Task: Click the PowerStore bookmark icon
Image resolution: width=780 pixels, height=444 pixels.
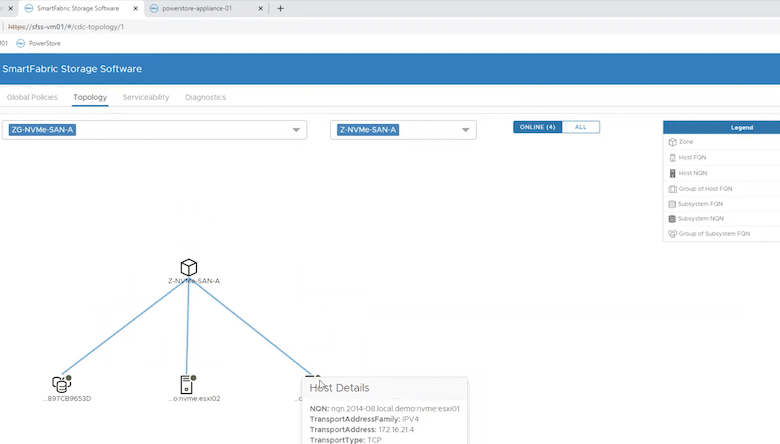Action: pyautogui.click(x=20, y=43)
